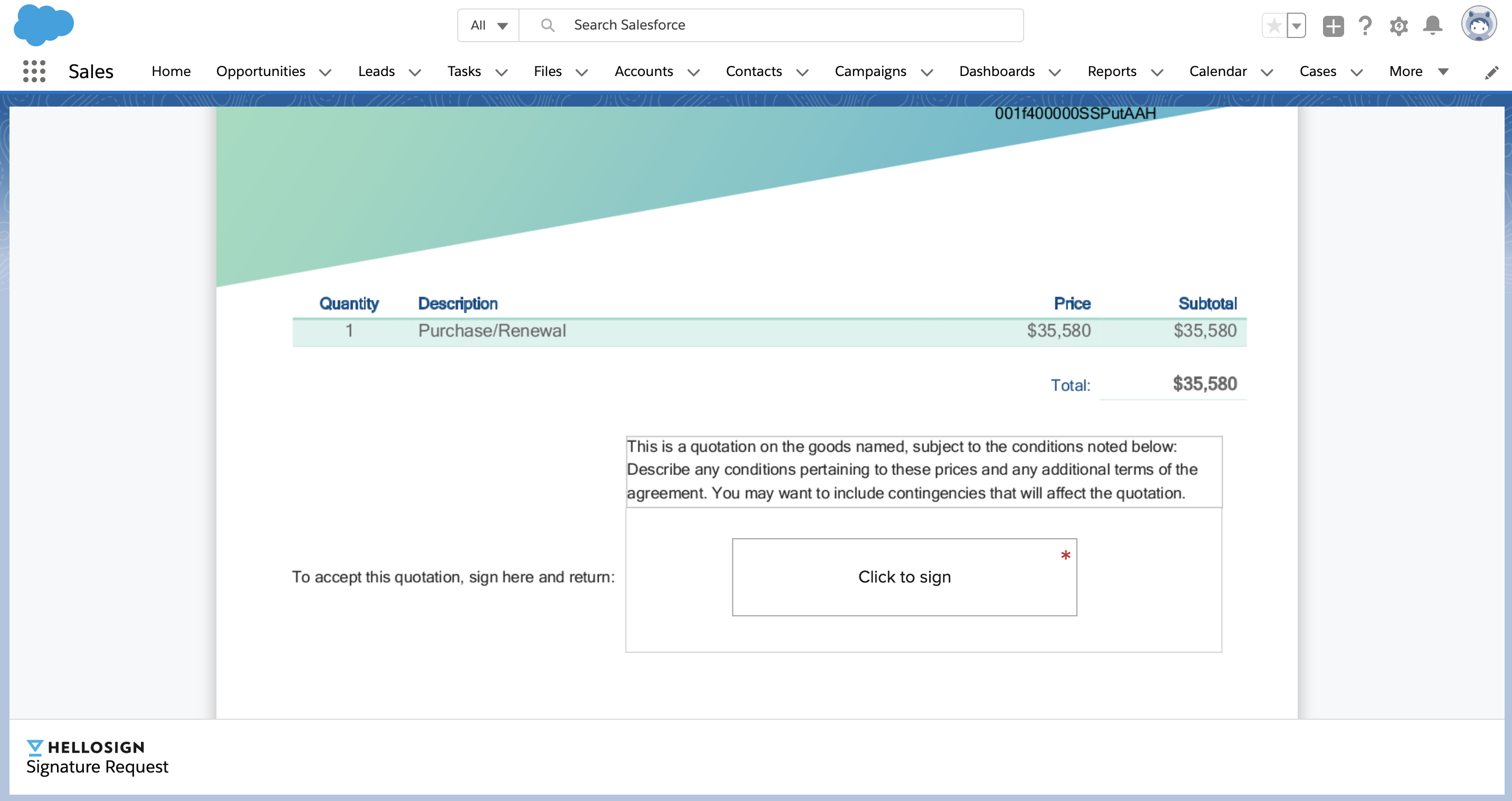Click the pencil icon to edit the navigation bar
Screen dimensions: 1512x801
coord(1491,72)
